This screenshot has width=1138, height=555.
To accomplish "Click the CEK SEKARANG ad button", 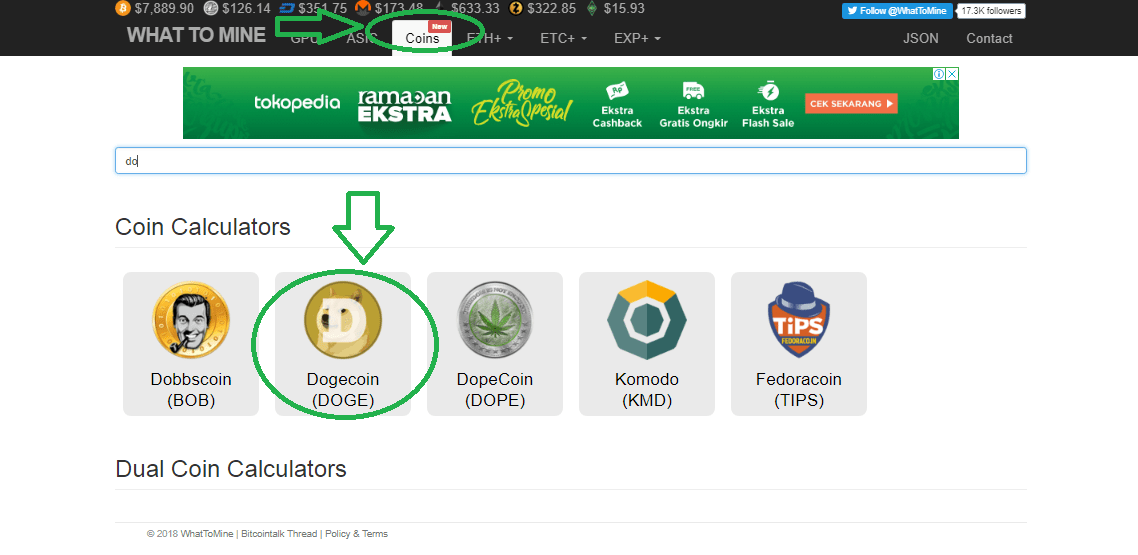I will click(x=851, y=104).
